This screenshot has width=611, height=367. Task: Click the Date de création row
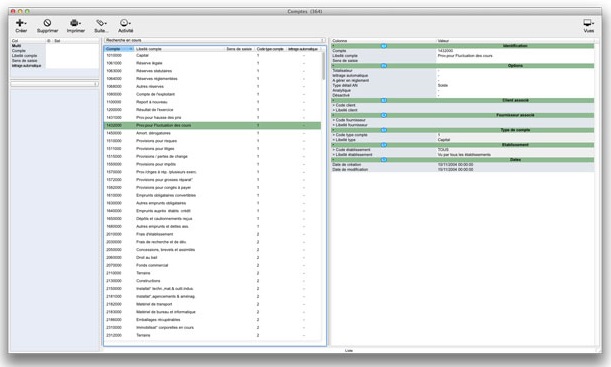(x=463, y=165)
